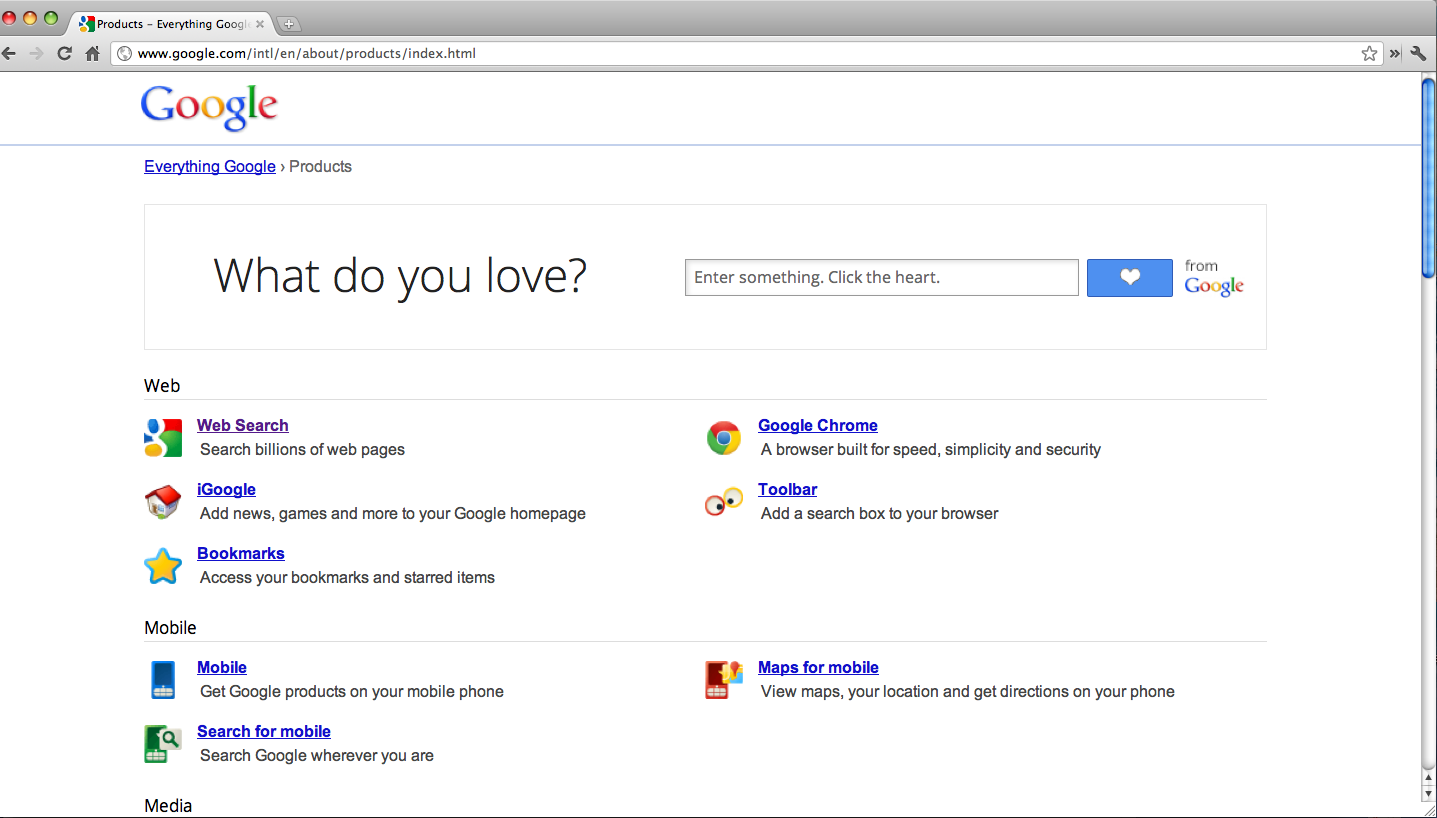Click 'Get Google products on your mobile phone' text

pos(352,691)
